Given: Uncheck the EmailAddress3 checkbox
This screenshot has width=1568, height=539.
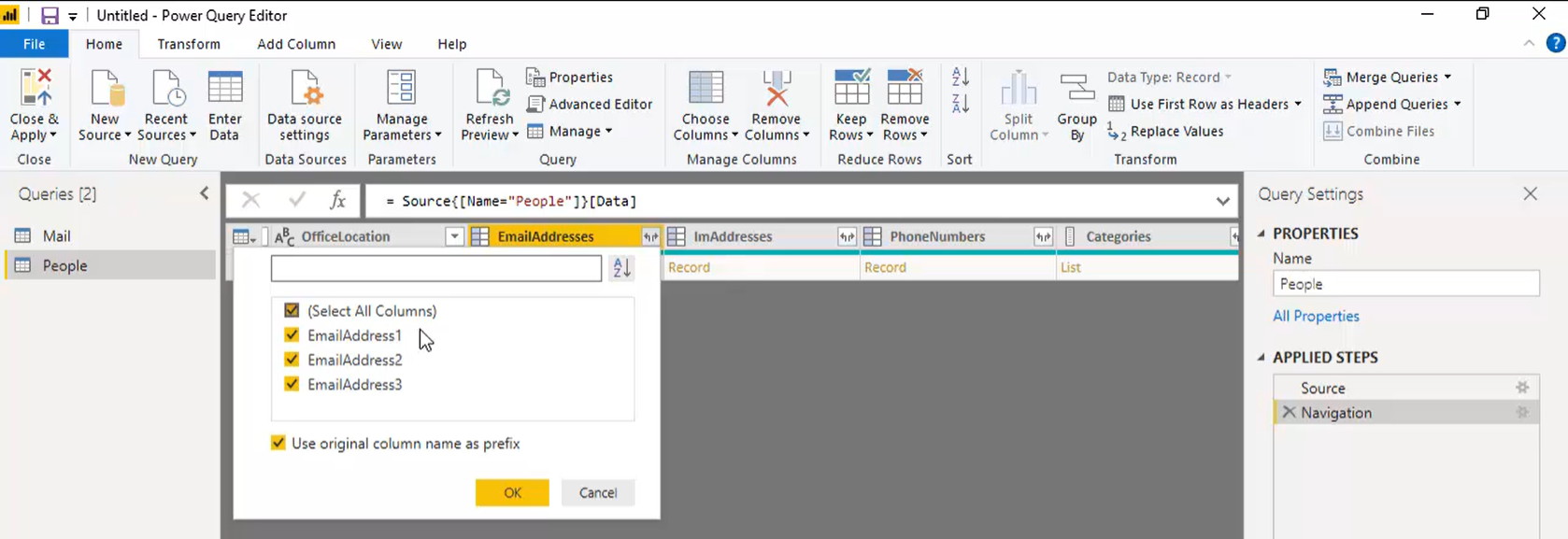Looking at the screenshot, I should coord(292,383).
